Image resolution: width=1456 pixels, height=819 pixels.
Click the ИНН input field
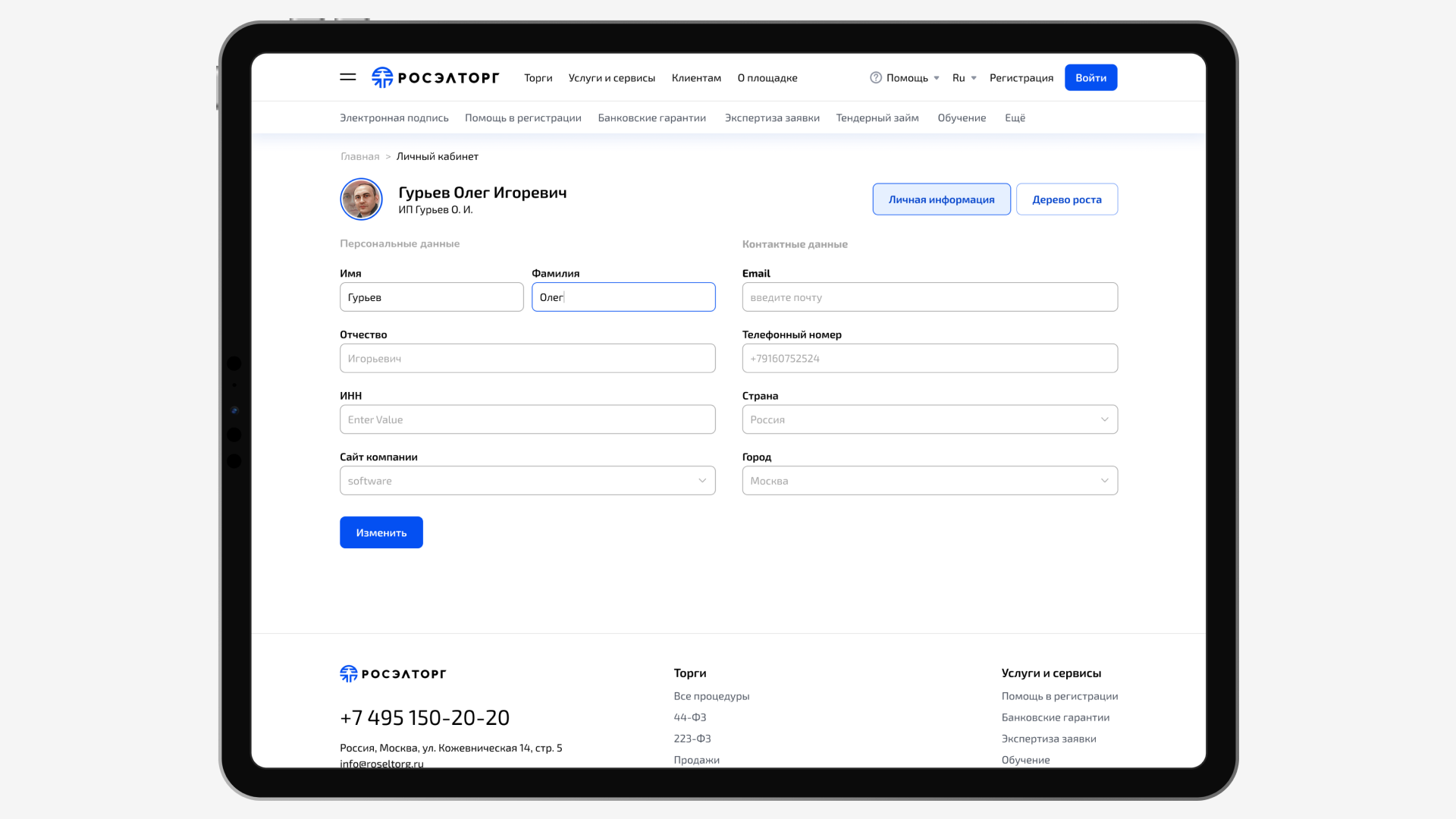pos(527,419)
